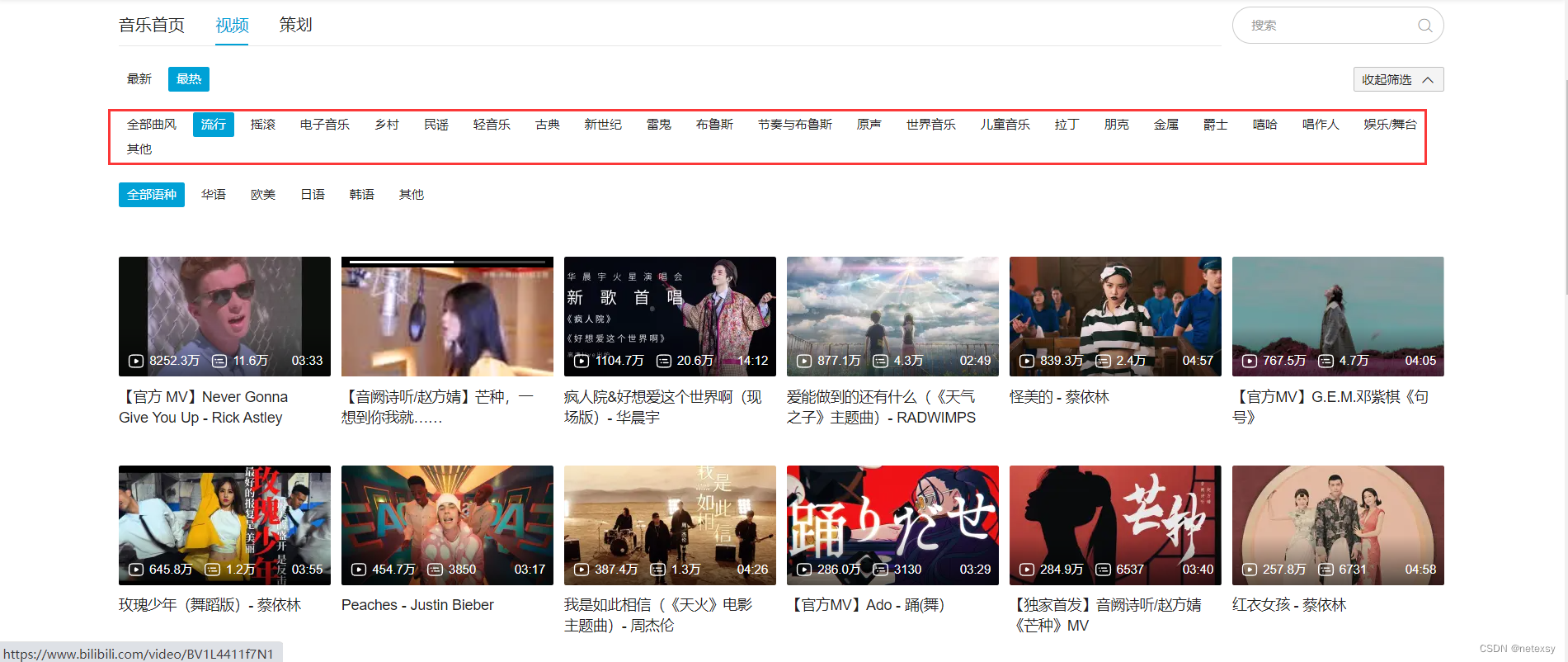This screenshot has width=1568, height=662.
Task: Click danmaku icon on 天气之子 RADWIMPS thumbnail
Action: (x=880, y=361)
